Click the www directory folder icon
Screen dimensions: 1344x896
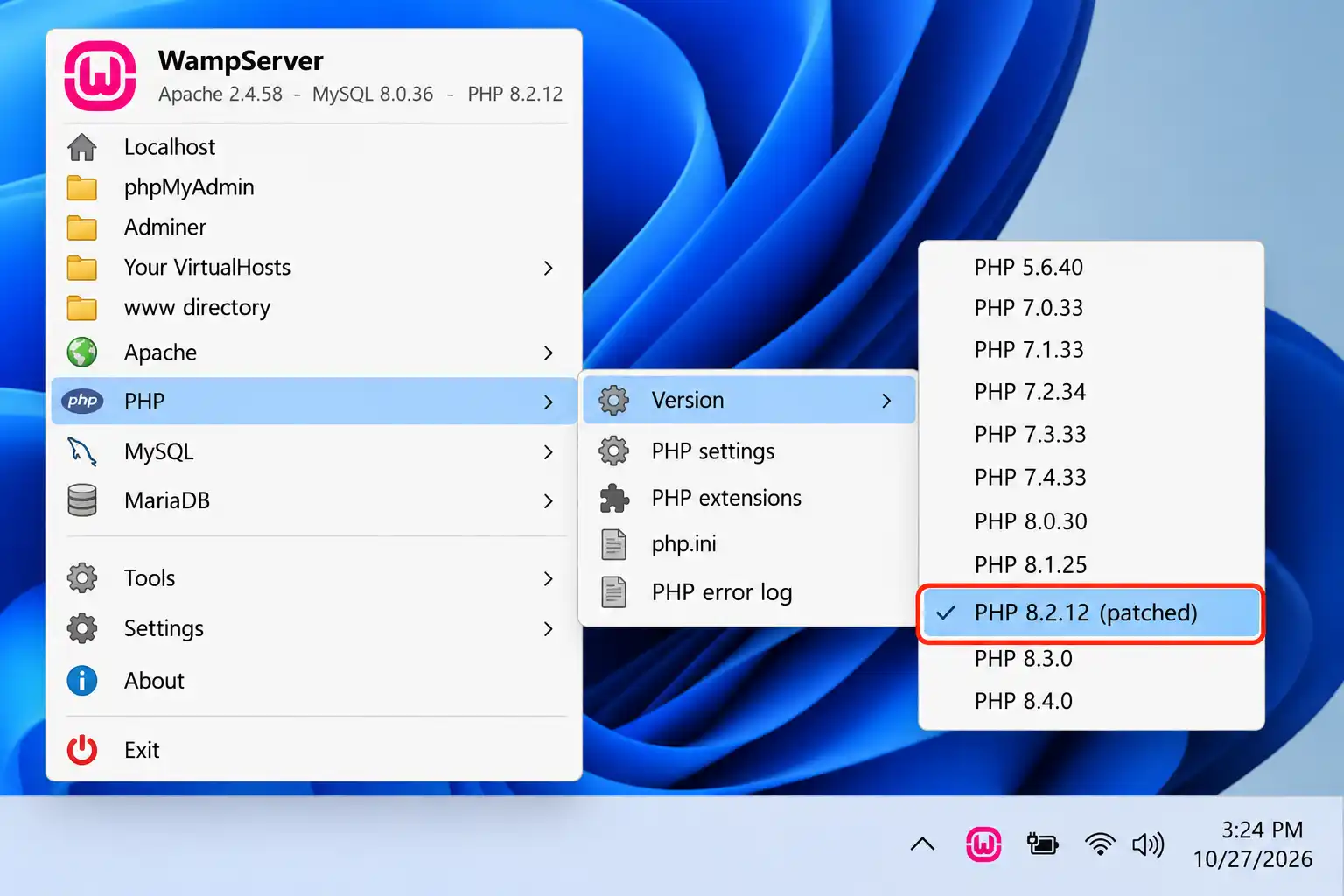[x=82, y=308]
